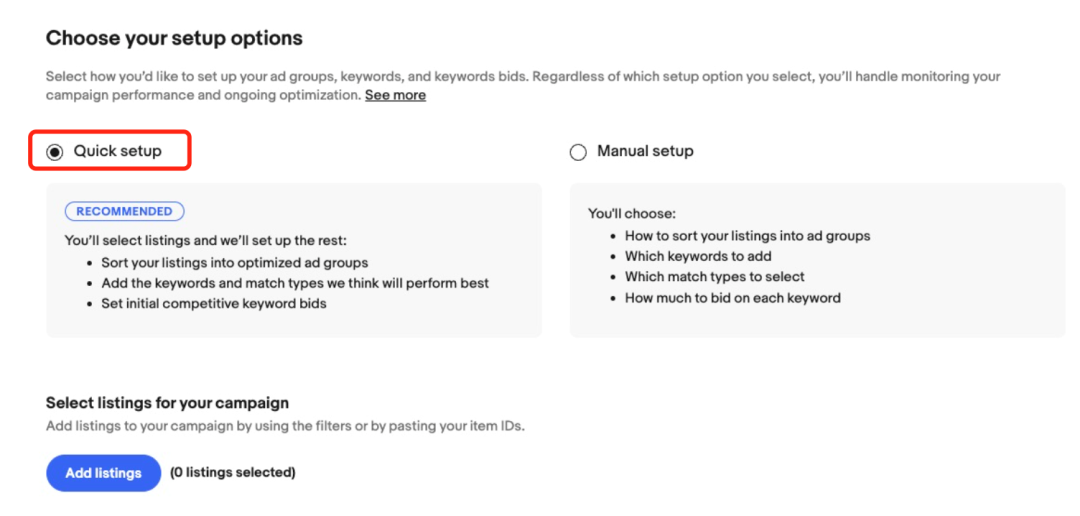The width and height of the screenshot is (1080, 516).
Task: Click 'Which match types to select' bullet
Action: 714,276
